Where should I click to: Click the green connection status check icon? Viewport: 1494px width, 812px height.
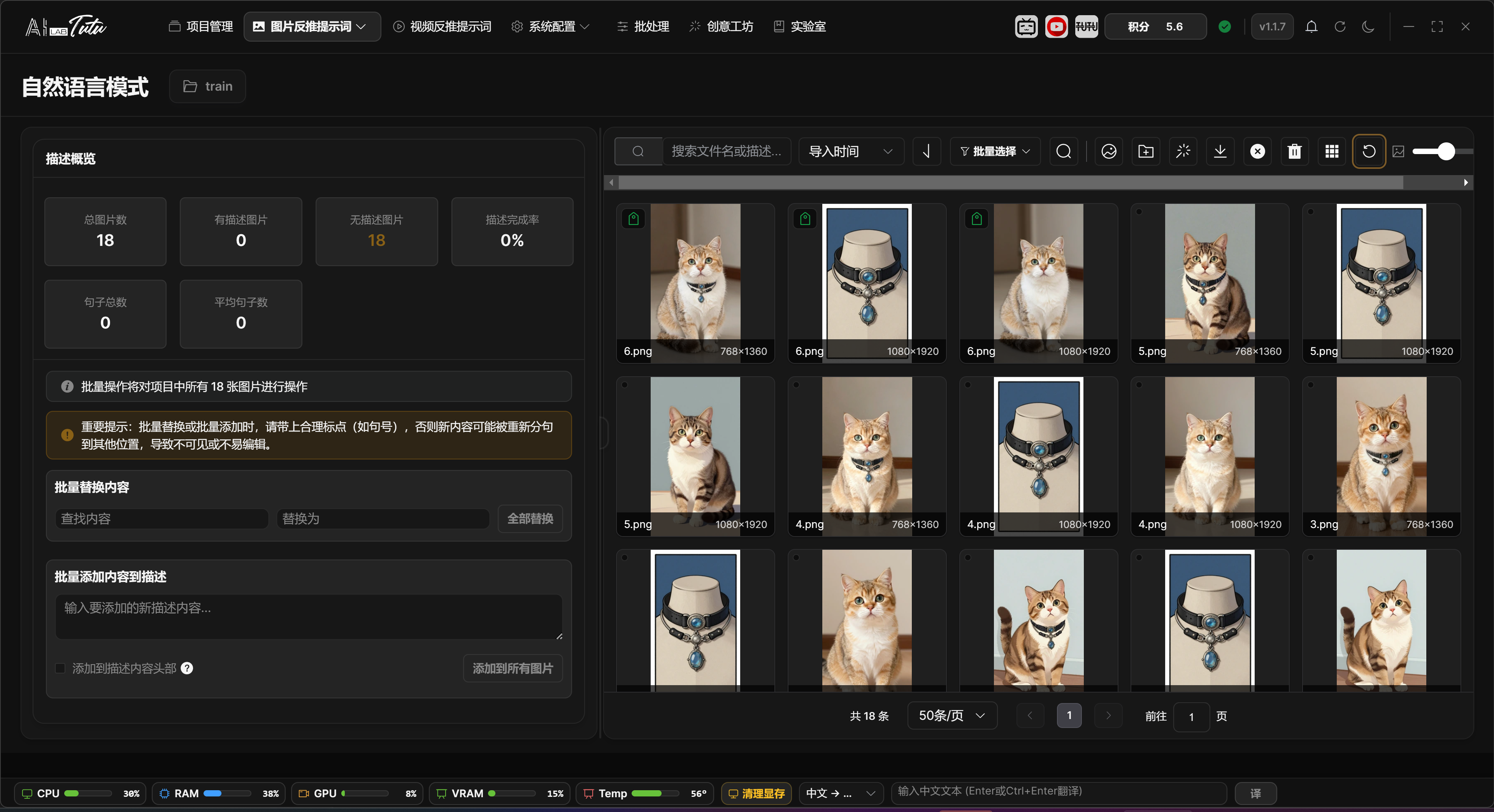point(1225,27)
